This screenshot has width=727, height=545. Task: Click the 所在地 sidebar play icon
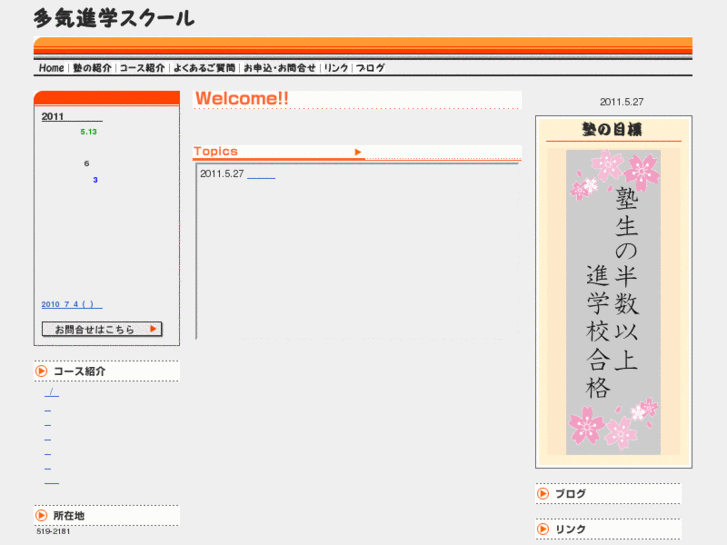click(41, 515)
